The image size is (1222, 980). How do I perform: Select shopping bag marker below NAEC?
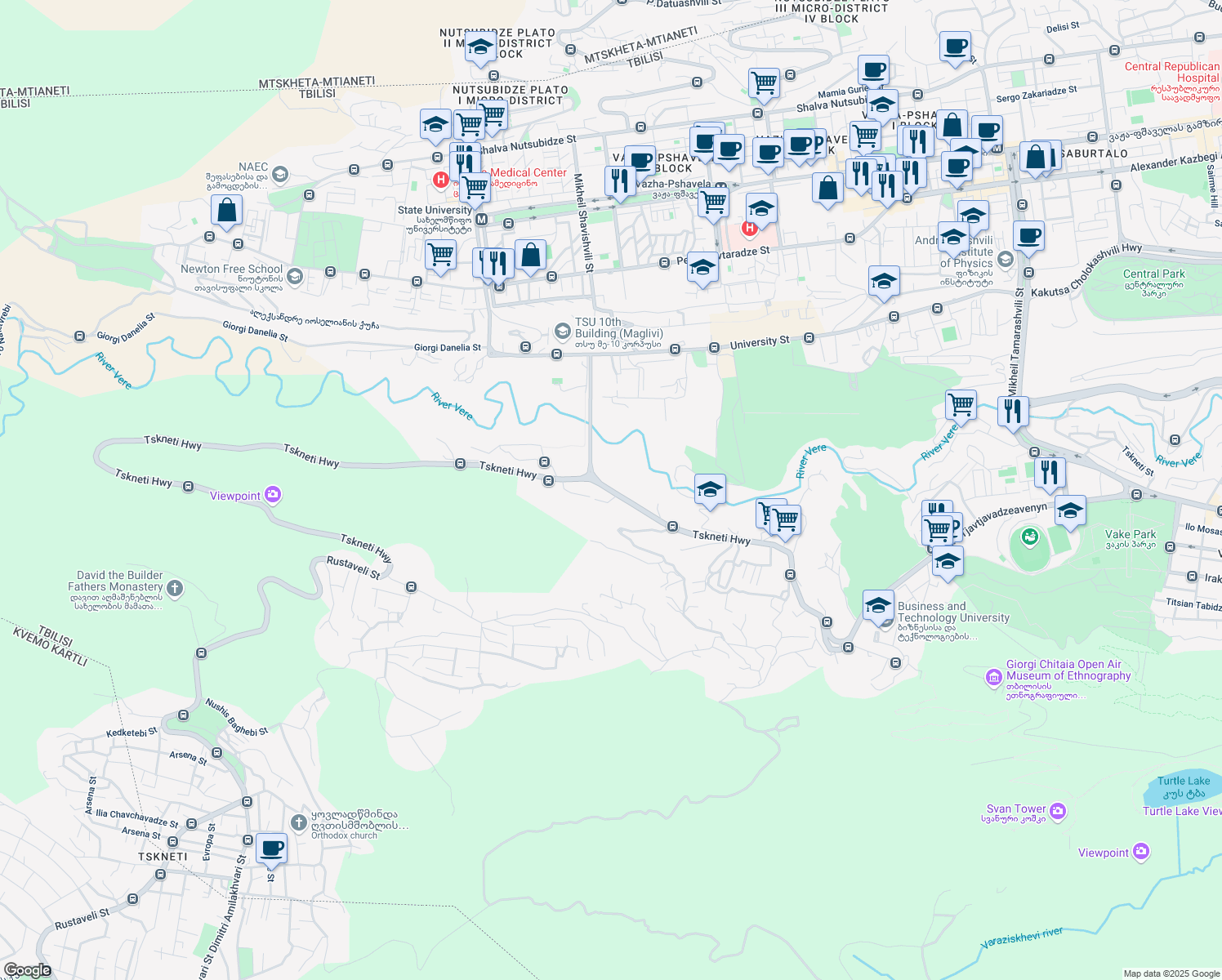pos(226,211)
